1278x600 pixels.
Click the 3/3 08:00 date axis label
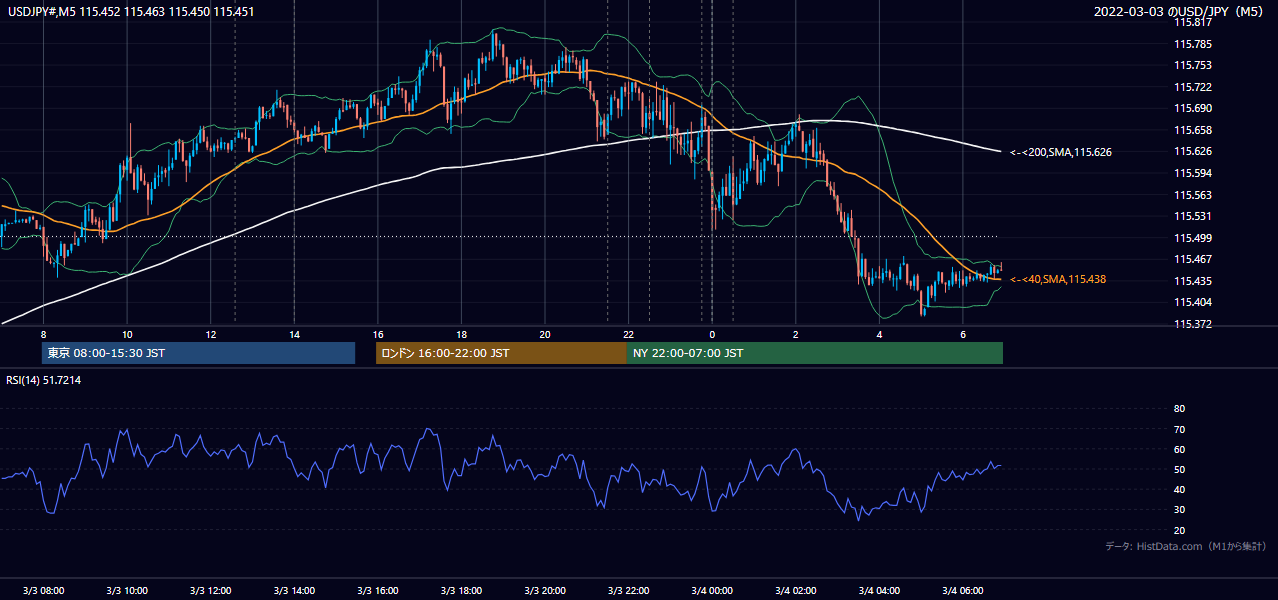click(43, 590)
